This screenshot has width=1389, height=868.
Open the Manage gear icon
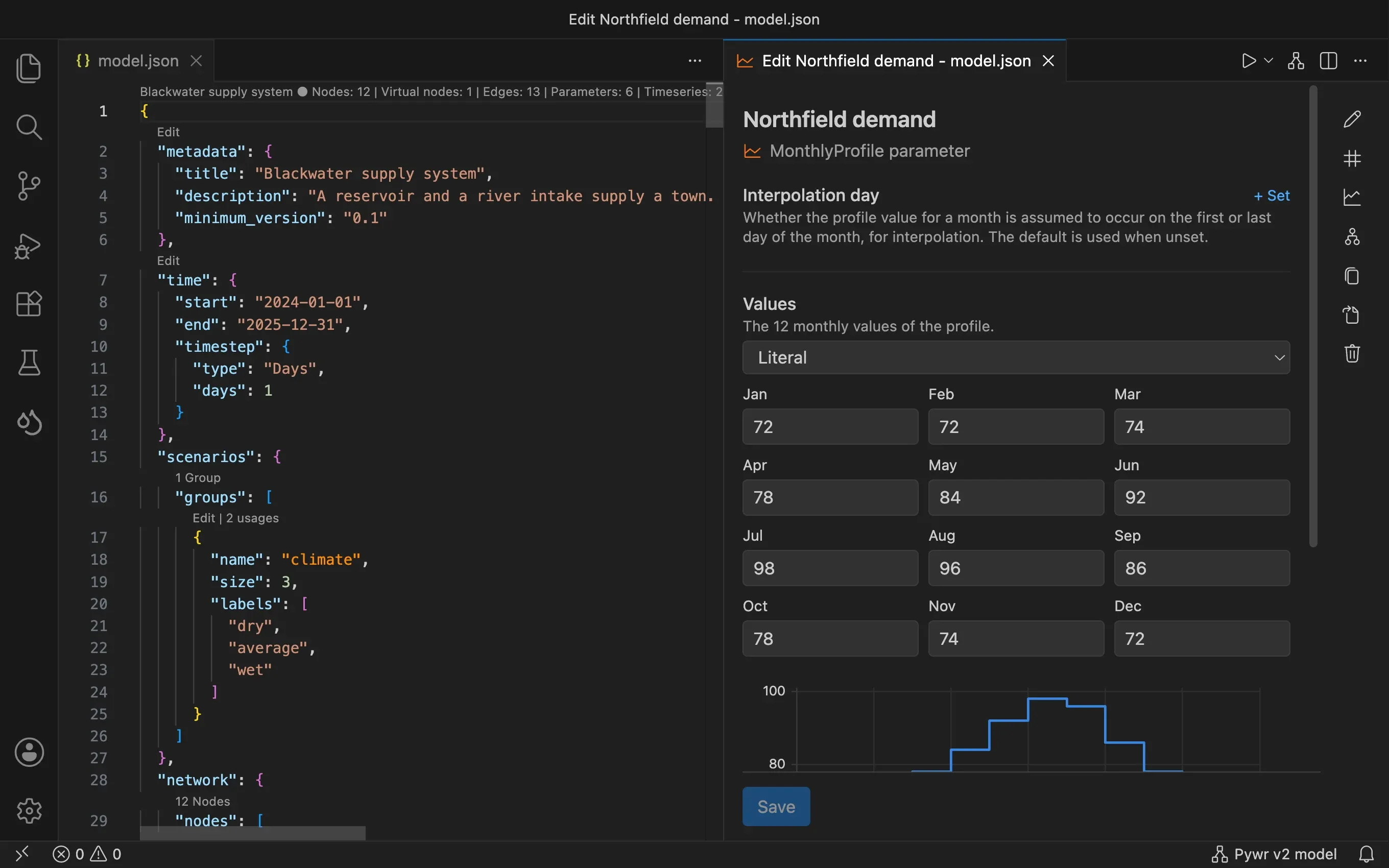click(x=29, y=811)
